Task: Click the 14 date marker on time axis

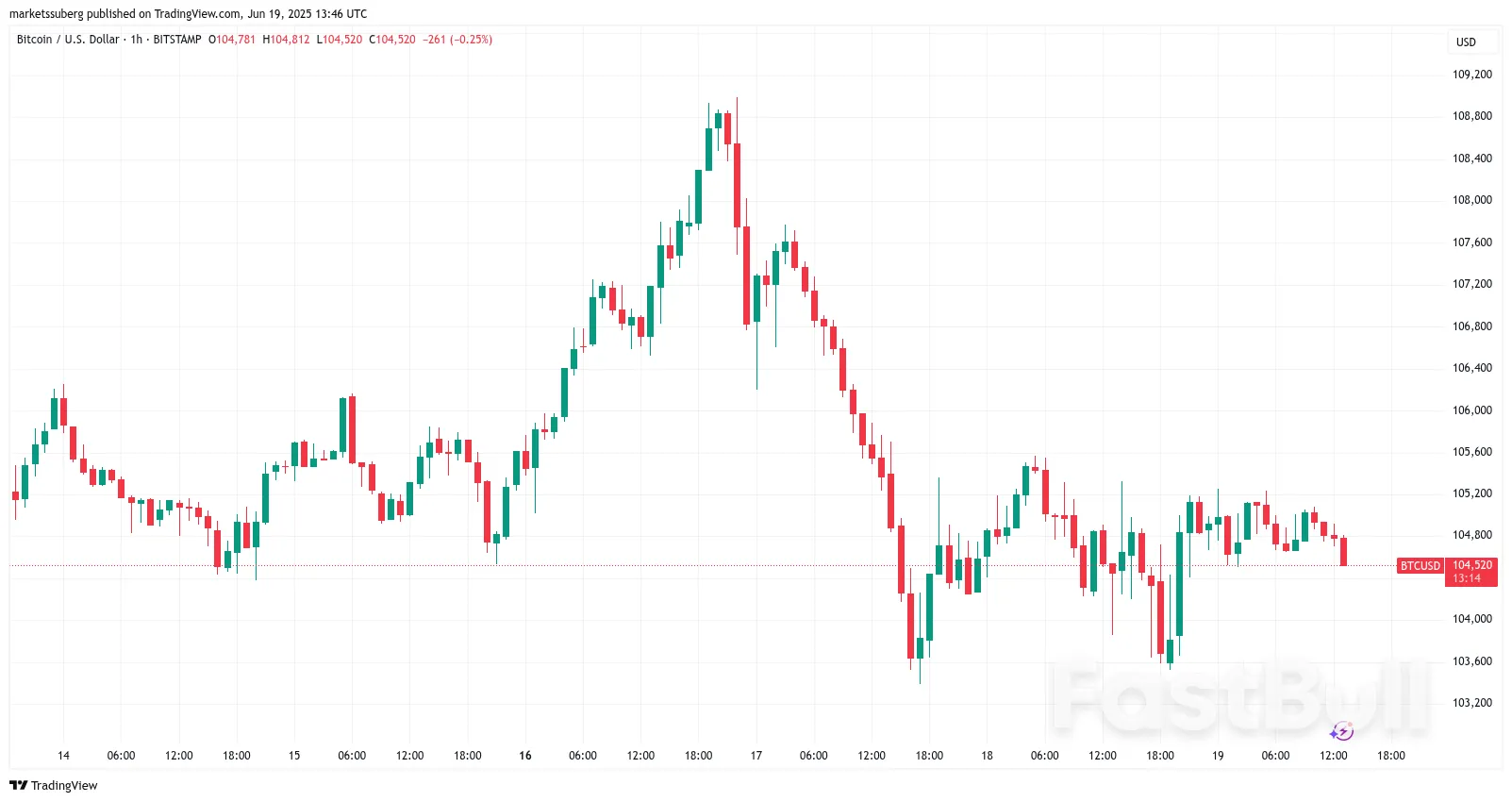Action: (x=63, y=756)
